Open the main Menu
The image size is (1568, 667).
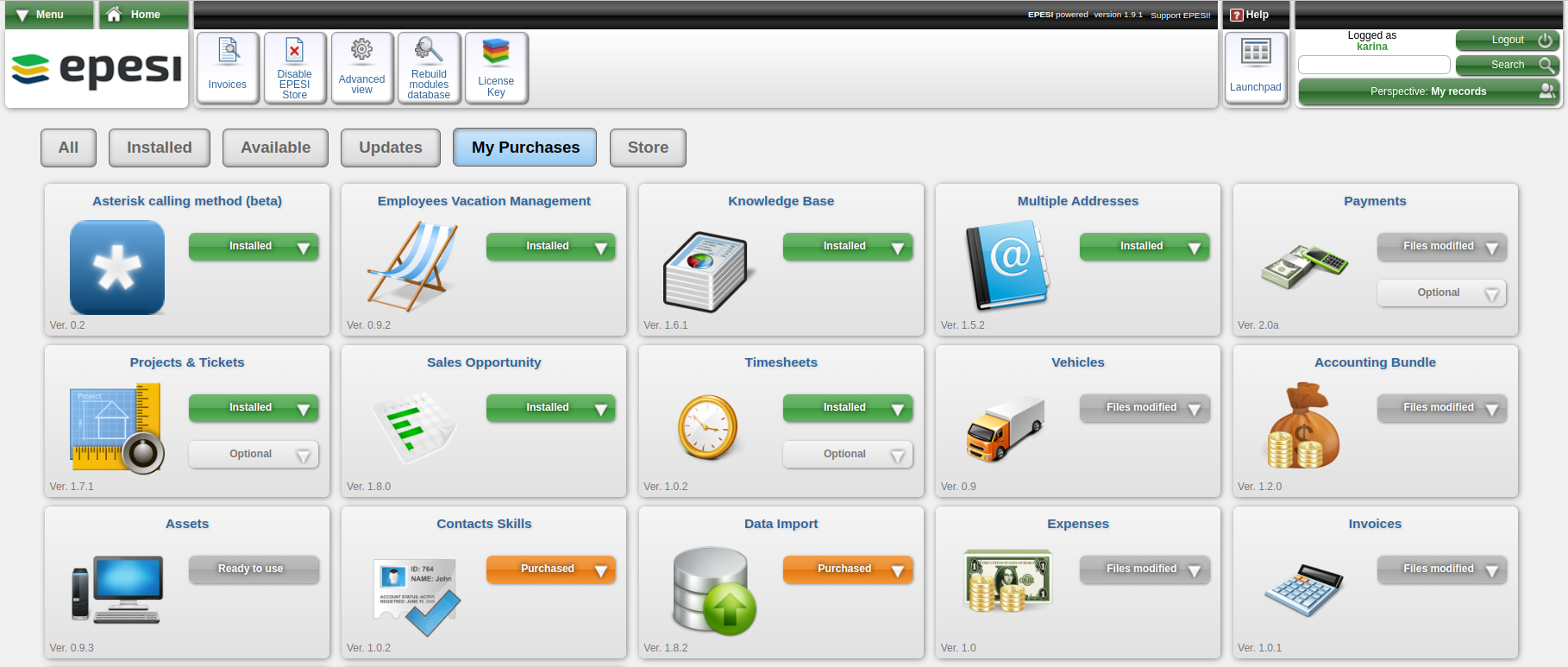[x=41, y=15]
